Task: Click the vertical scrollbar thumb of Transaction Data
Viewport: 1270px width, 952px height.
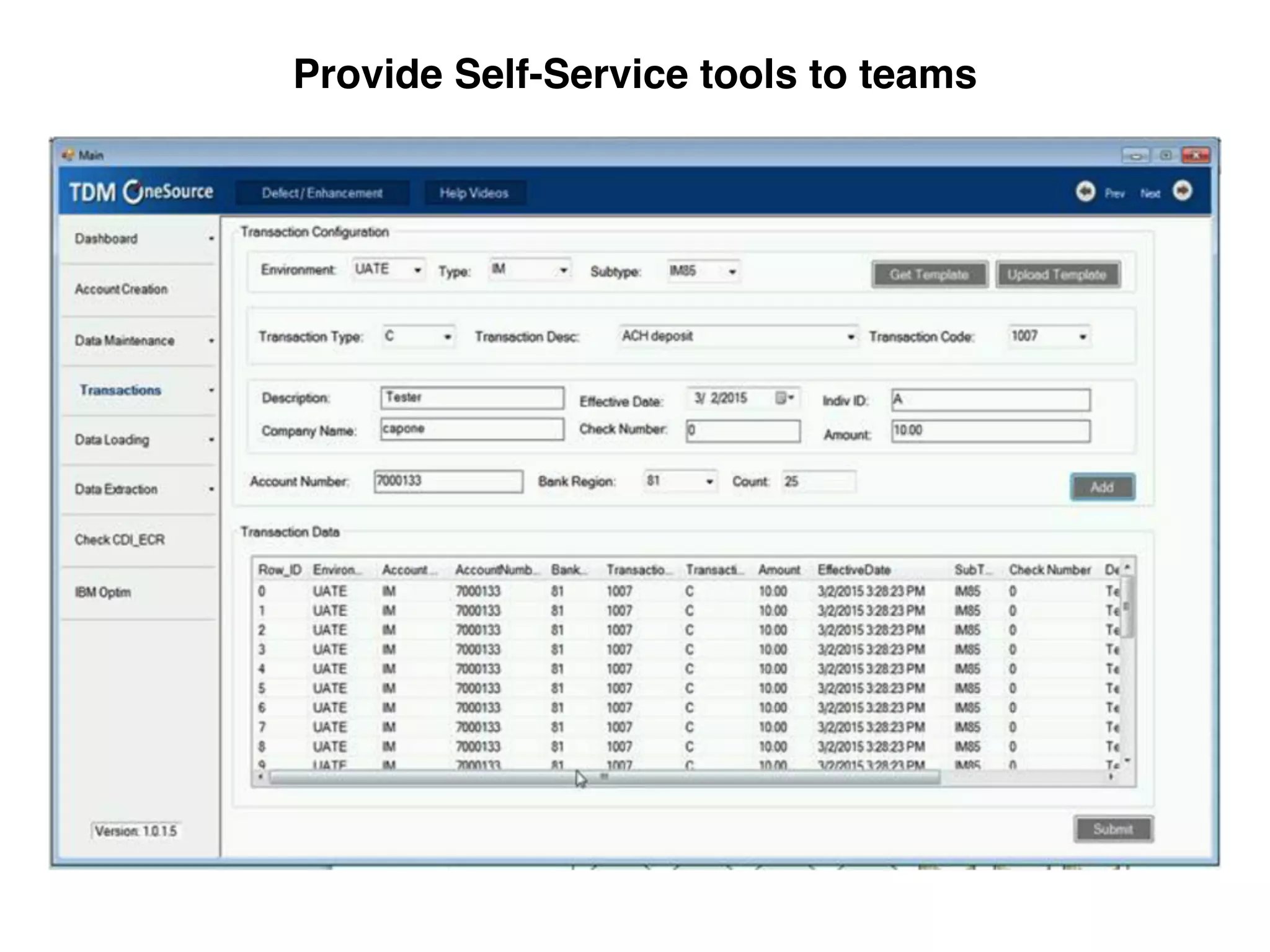Action: point(1128,607)
